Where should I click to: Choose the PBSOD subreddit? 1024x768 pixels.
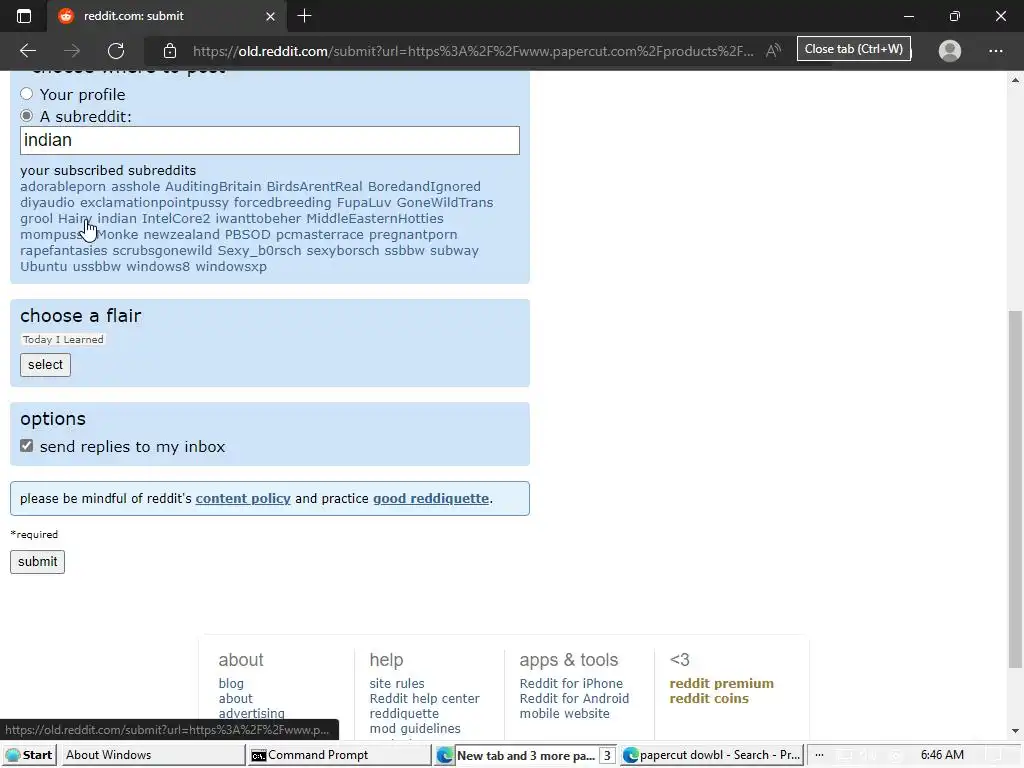point(248,234)
